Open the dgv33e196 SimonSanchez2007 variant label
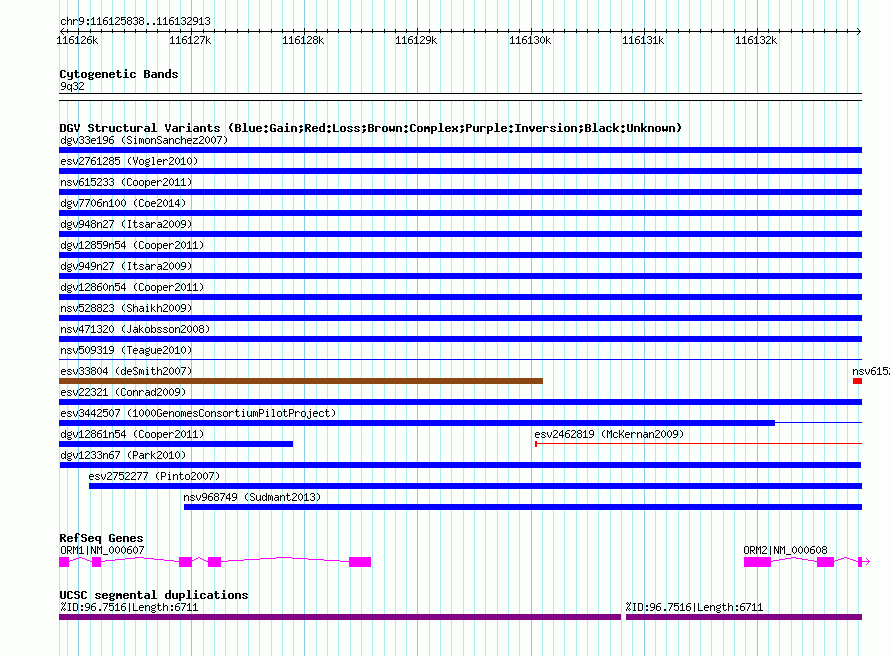This screenshot has width=890, height=656. coord(144,140)
